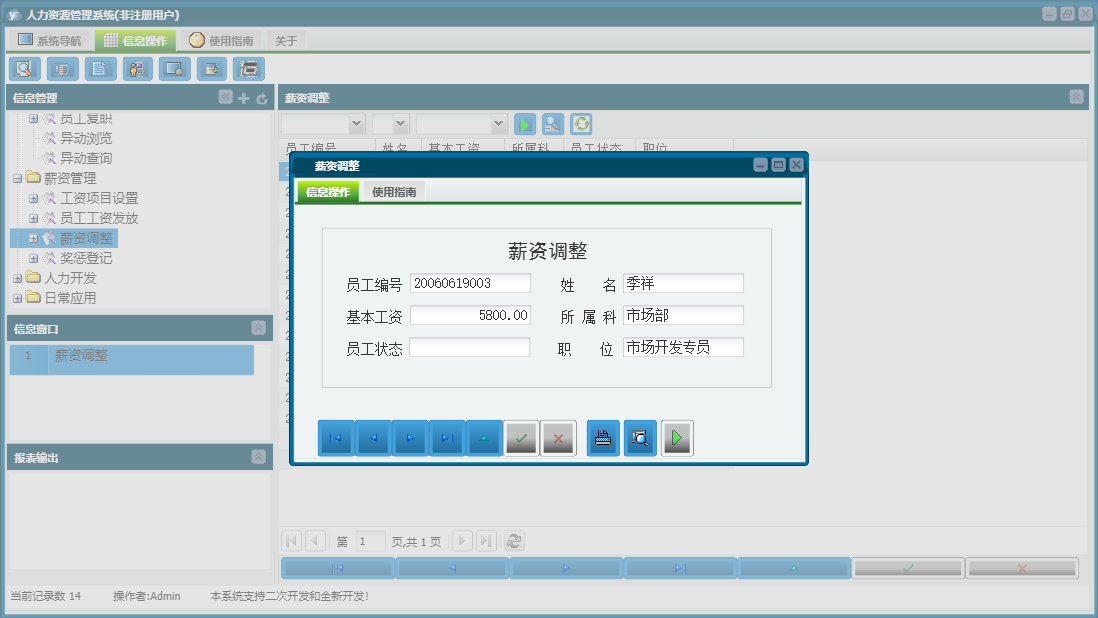This screenshot has height=618, width=1098.
Task: Open the 系统导航 tab
Action: pos(50,41)
